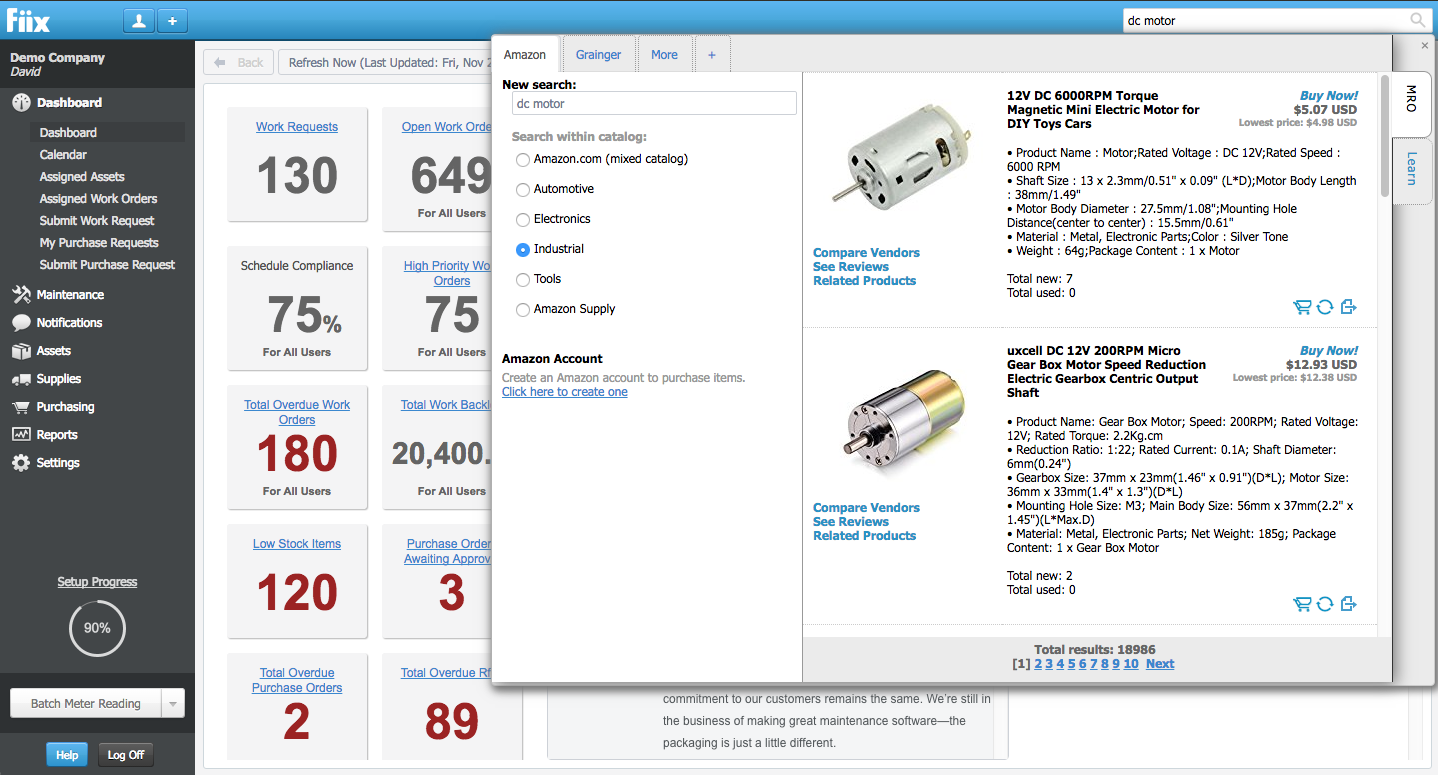Open the Total Overdue Work Orders link
The image size is (1438, 775).
pos(297,412)
